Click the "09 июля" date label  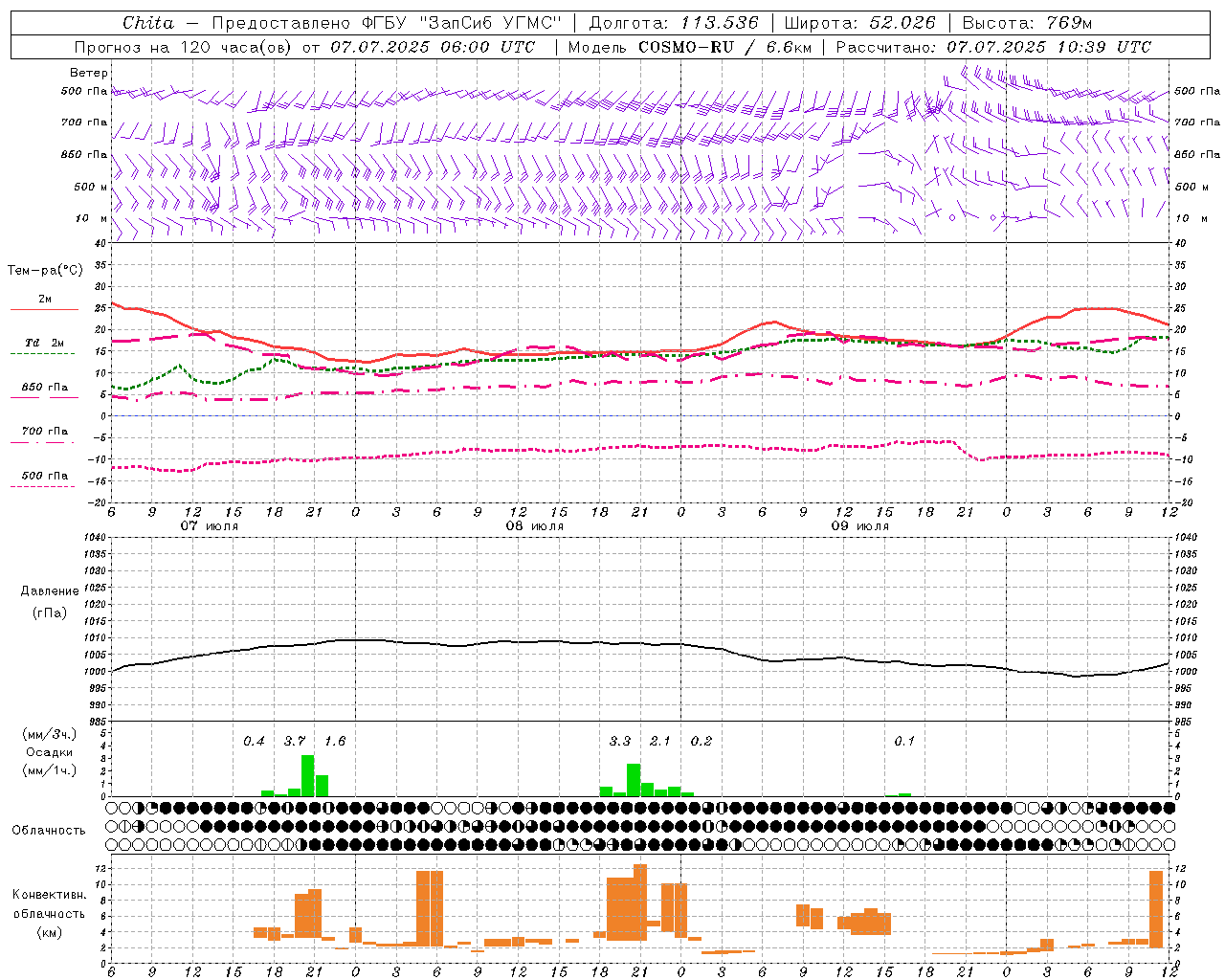click(860, 525)
